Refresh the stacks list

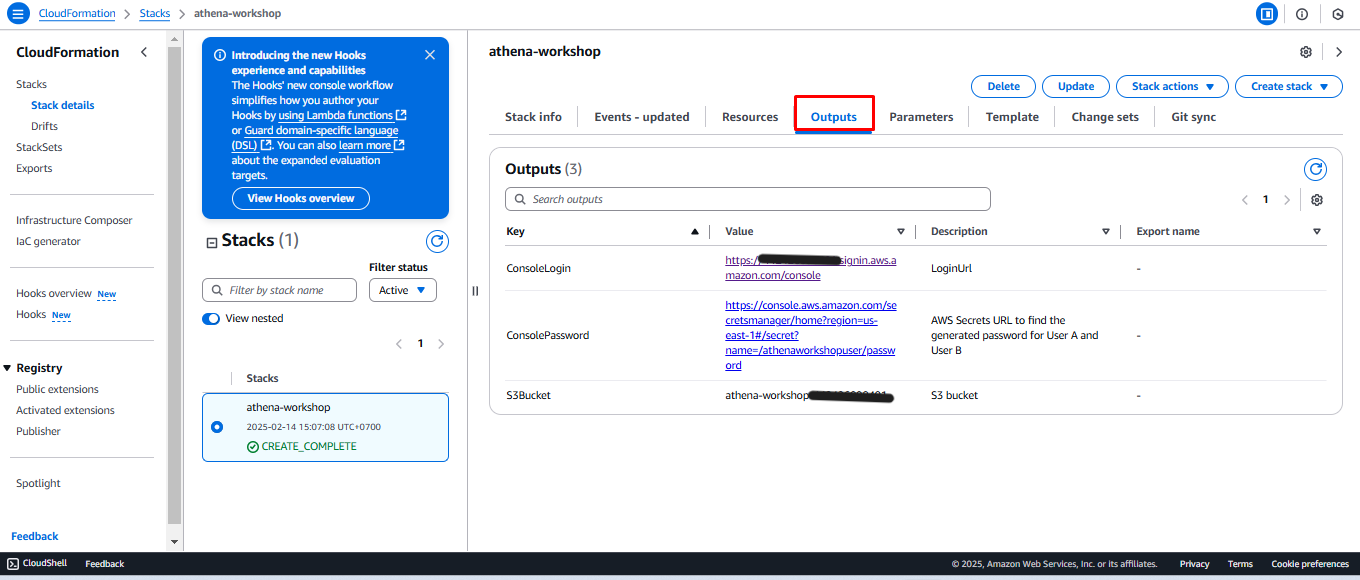(437, 241)
